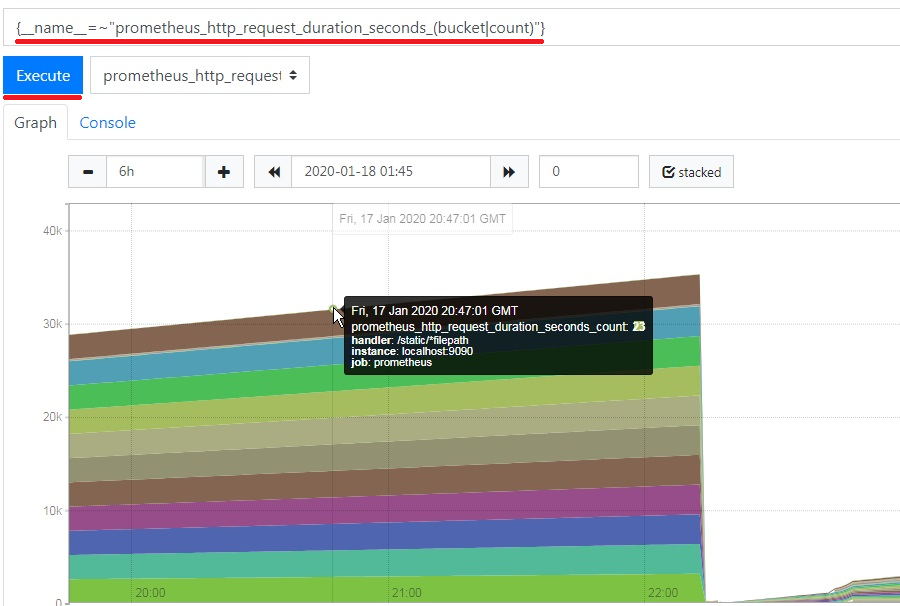Click the instance localhost:9090 tooltip line
Viewport: 900px width, 606px height.
pos(412,351)
